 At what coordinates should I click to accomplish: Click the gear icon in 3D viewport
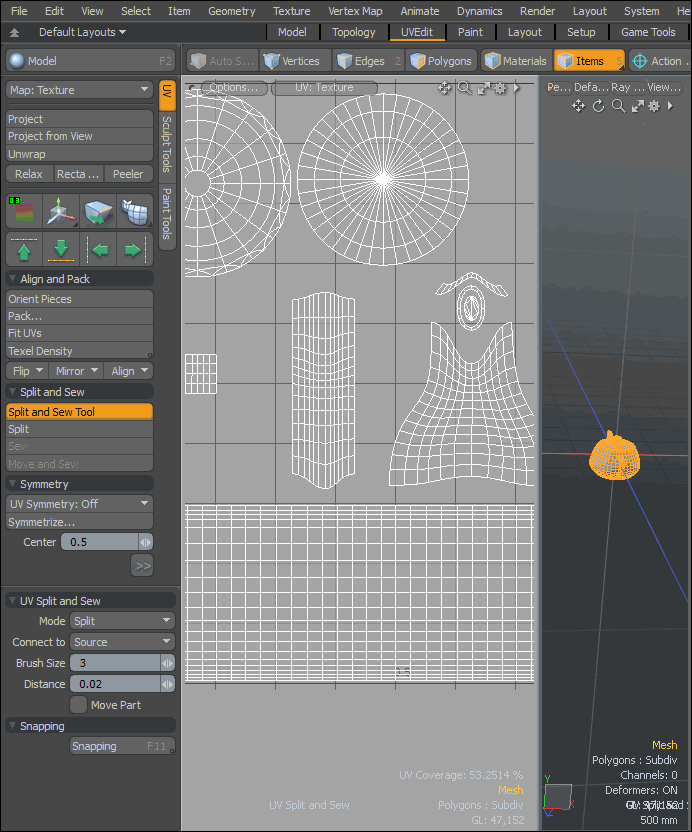click(x=654, y=106)
